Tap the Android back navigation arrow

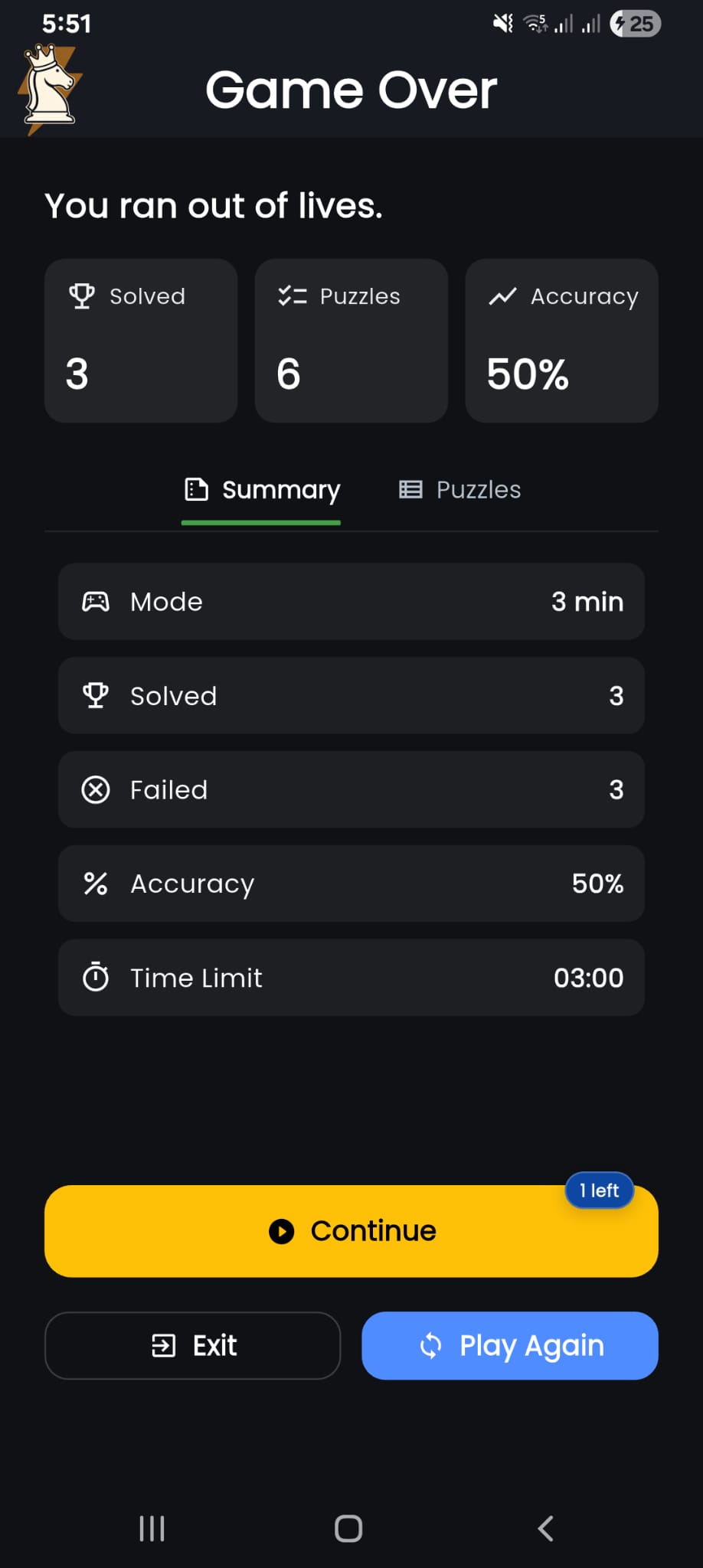point(545,1528)
